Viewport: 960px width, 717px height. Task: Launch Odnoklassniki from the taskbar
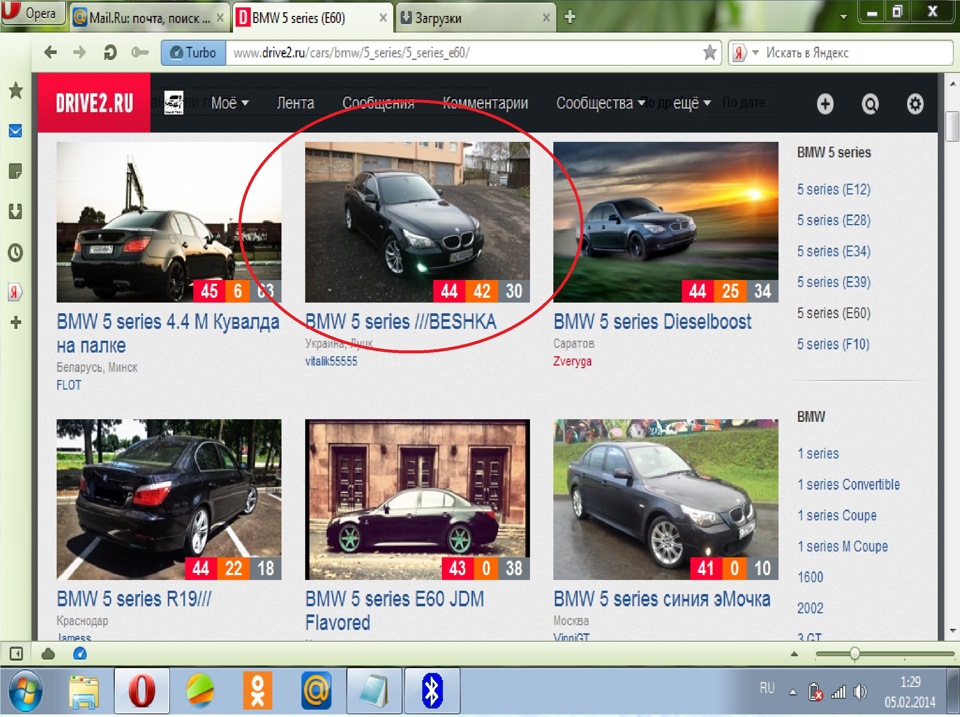257,691
